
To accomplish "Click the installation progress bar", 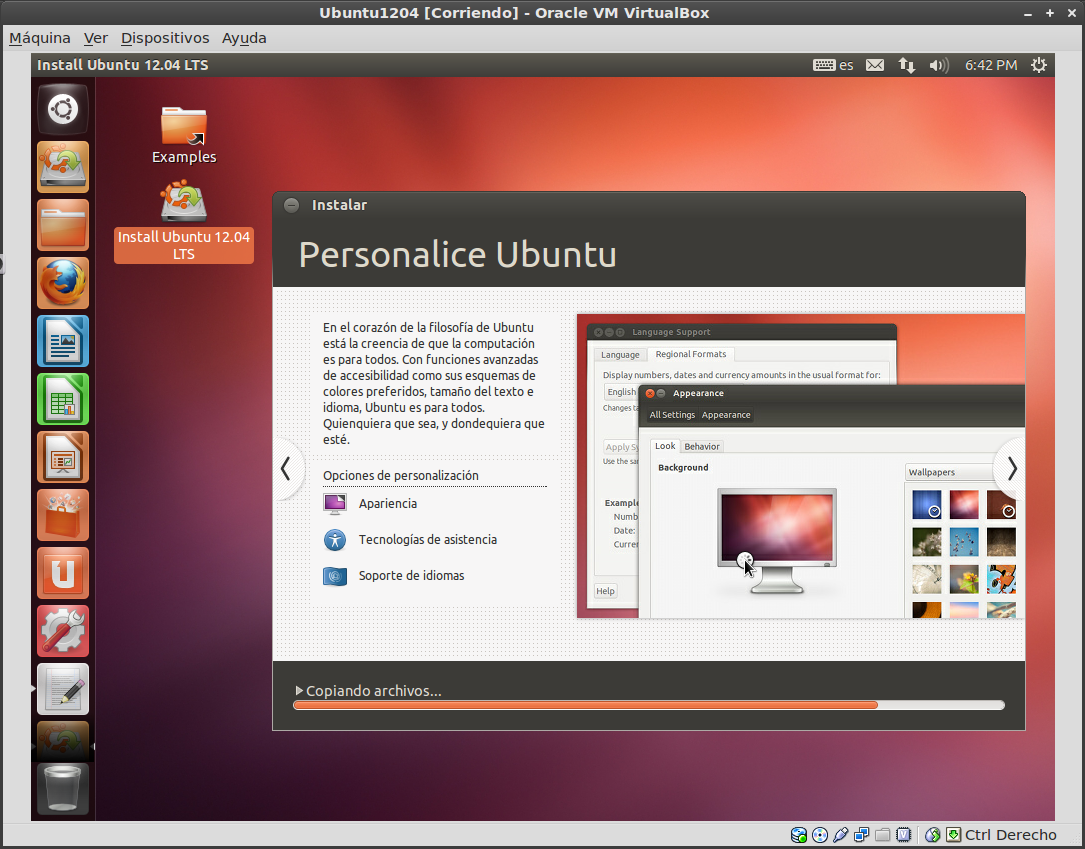I will point(648,705).
